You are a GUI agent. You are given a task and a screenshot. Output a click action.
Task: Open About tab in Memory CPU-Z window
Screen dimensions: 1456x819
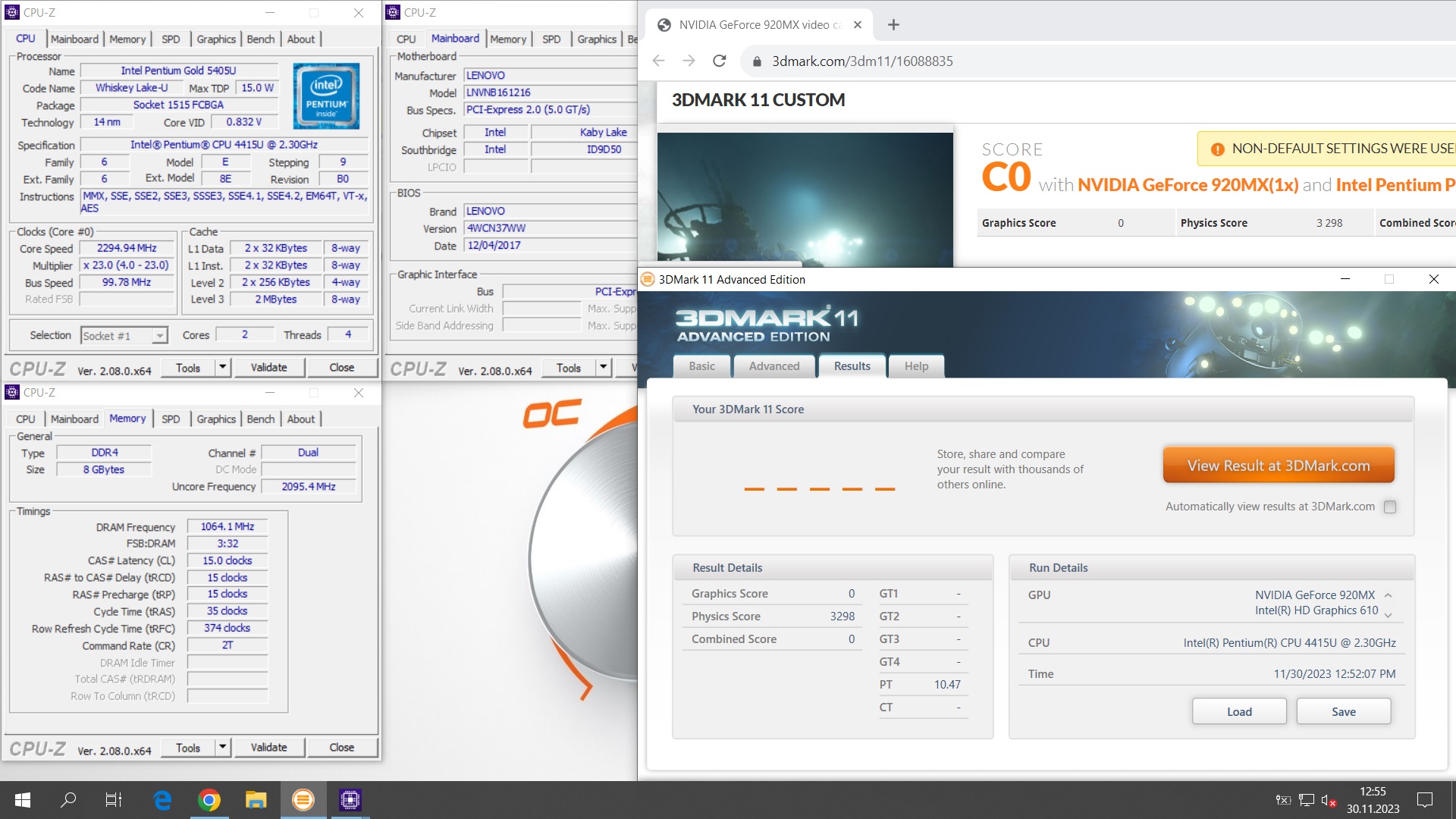point(301,419)
